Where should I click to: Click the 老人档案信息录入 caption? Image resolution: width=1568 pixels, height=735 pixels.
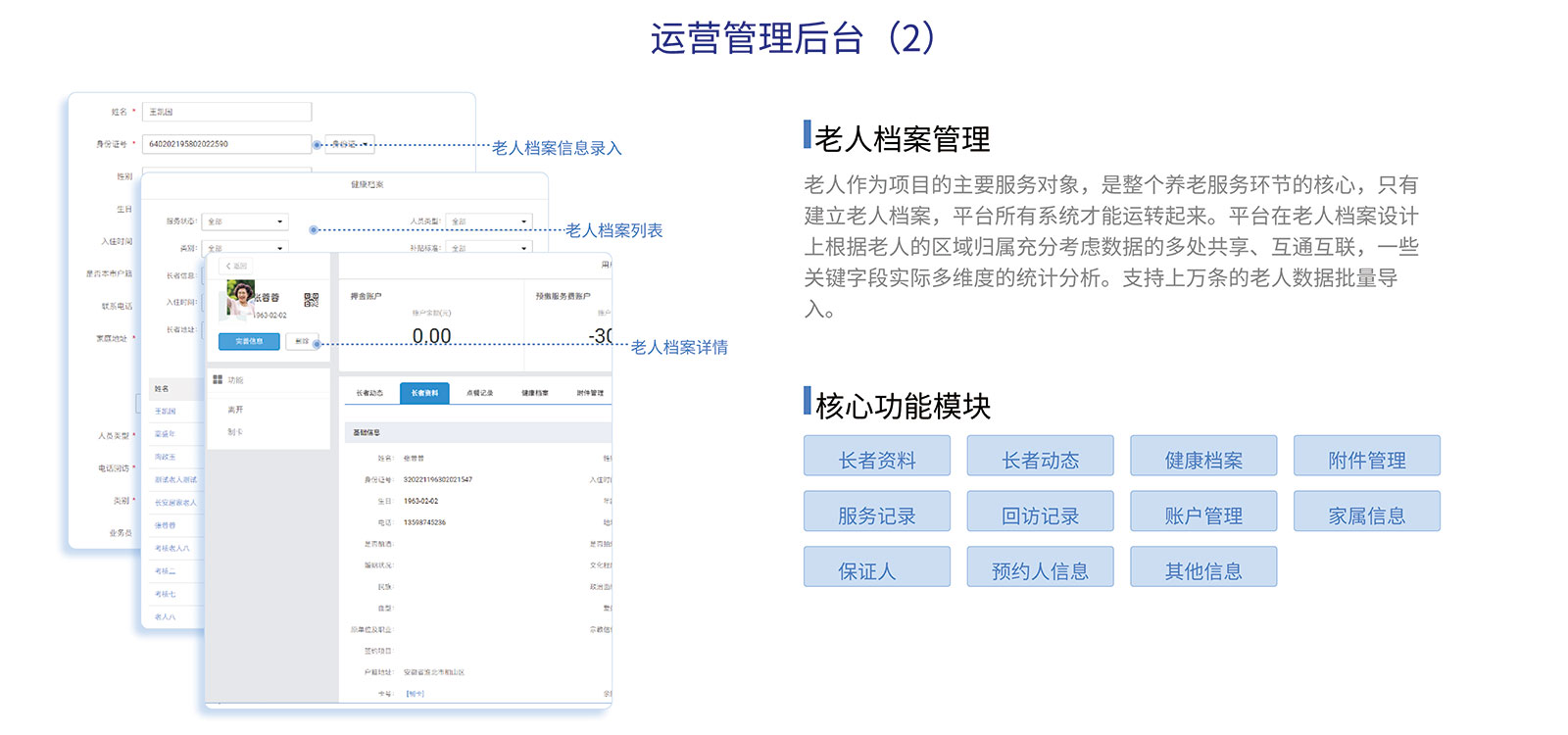tap(557, 148)
